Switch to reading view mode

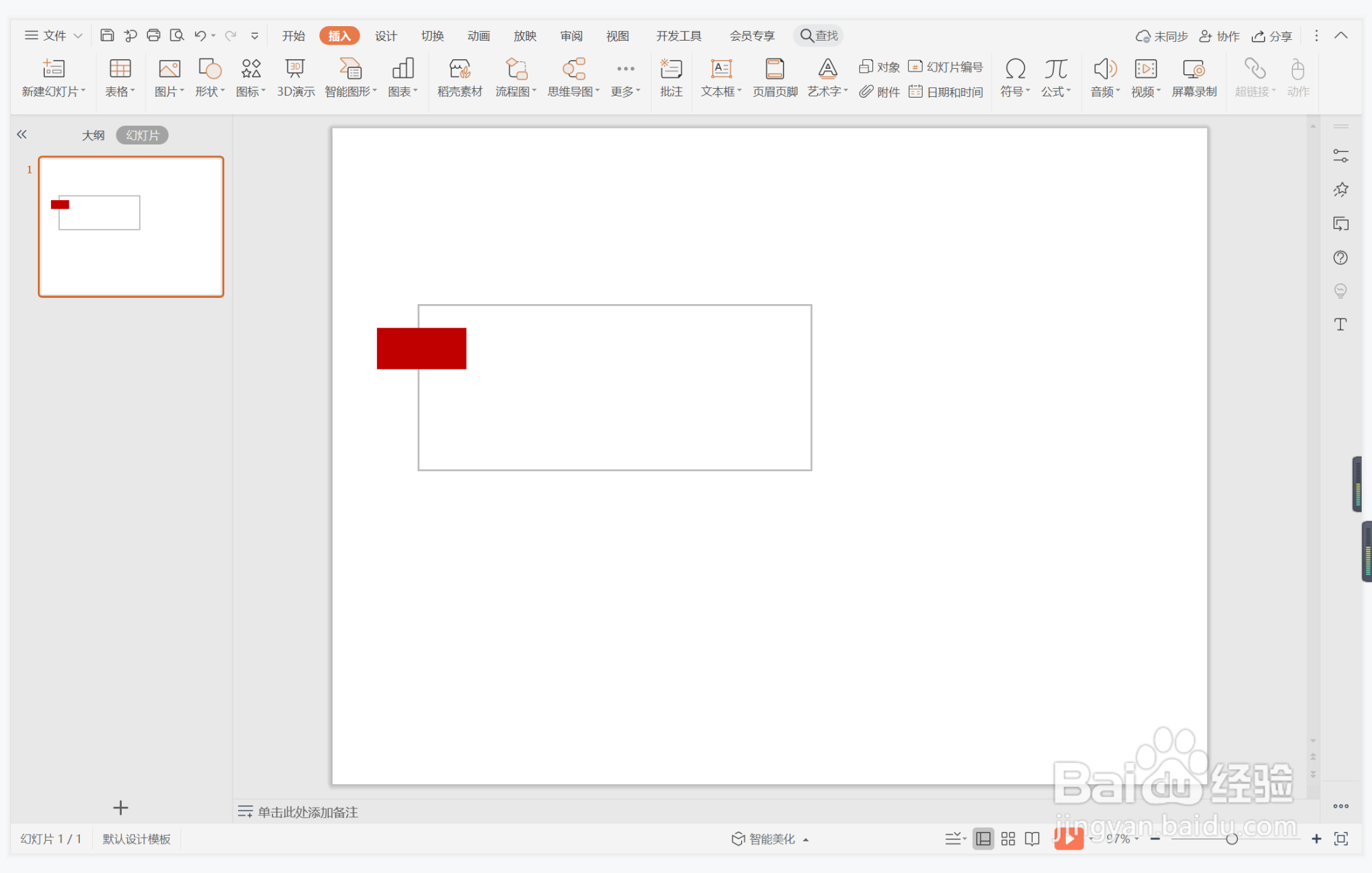pyautogui.click(x=1032, y=839)
